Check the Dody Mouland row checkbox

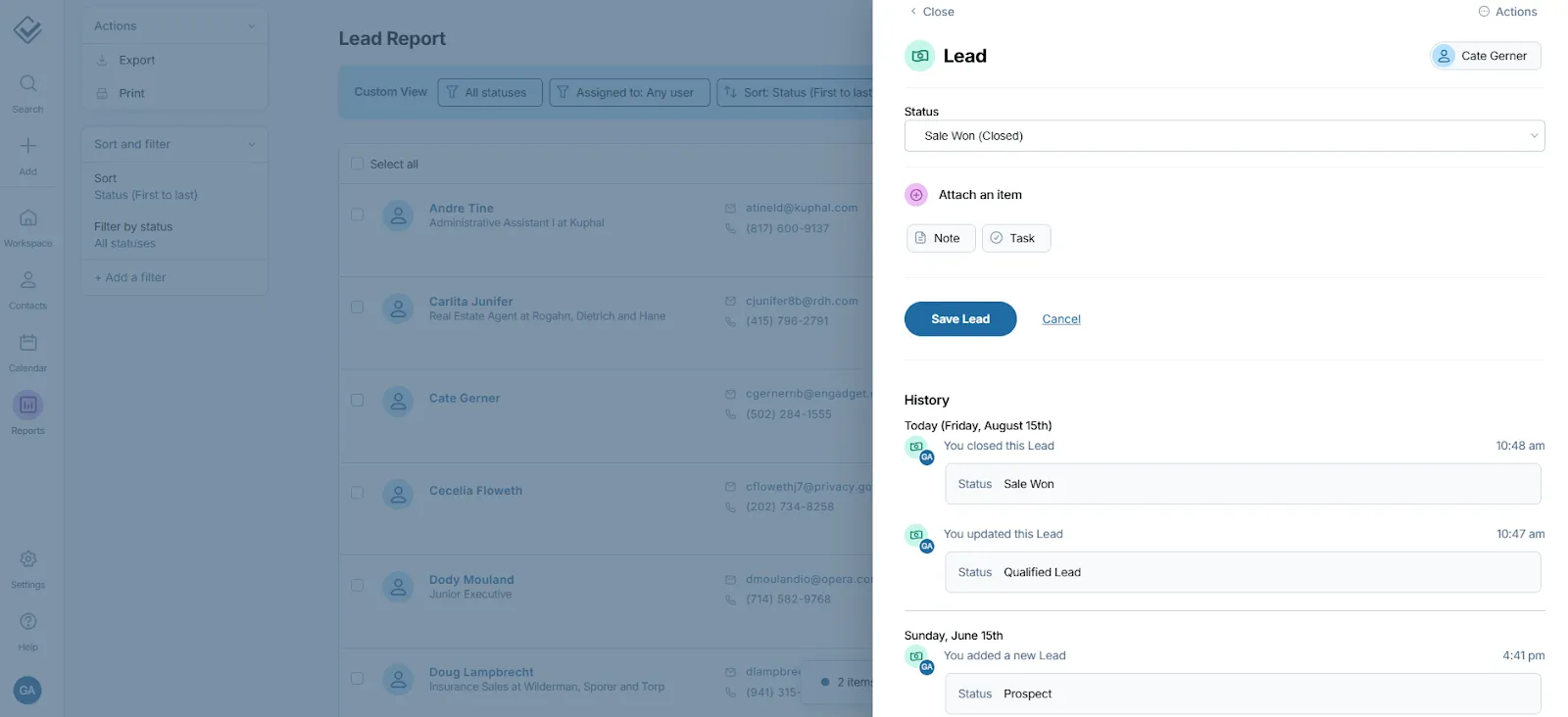[x=357, y=586]
